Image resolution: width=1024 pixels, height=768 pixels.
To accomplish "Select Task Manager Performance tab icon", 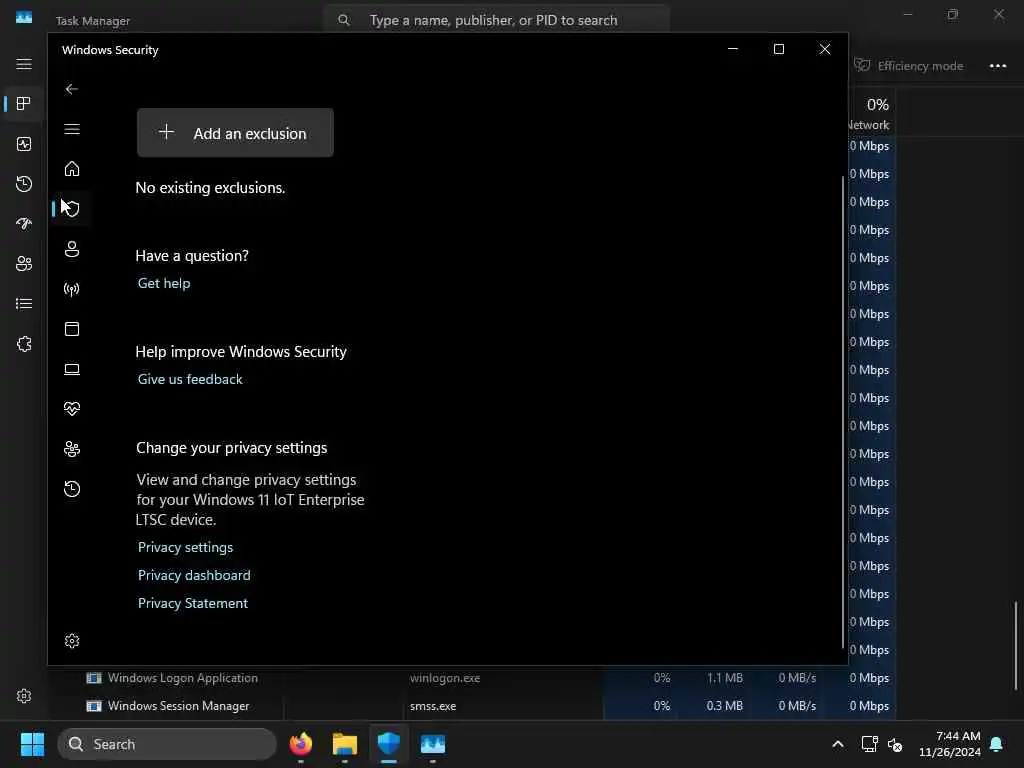I will pyautogui.click(x=24, y=144).
